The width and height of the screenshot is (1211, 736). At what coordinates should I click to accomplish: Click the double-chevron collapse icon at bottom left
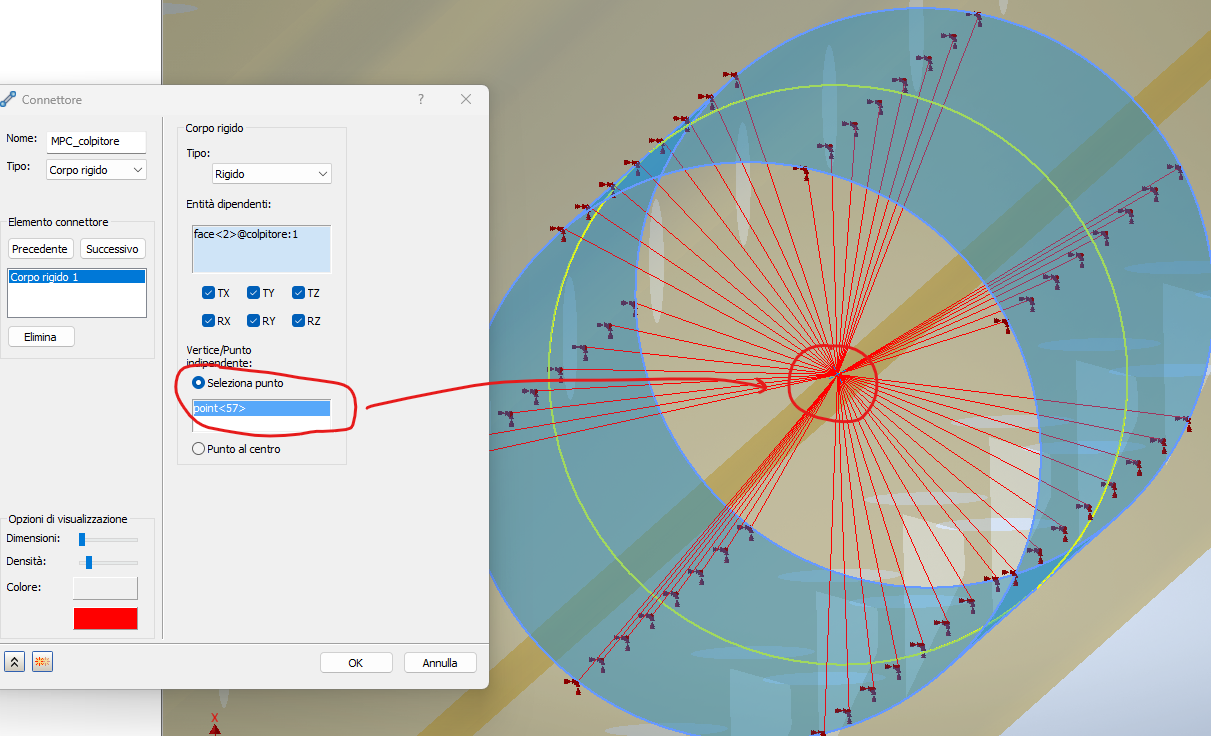(14, 661)
